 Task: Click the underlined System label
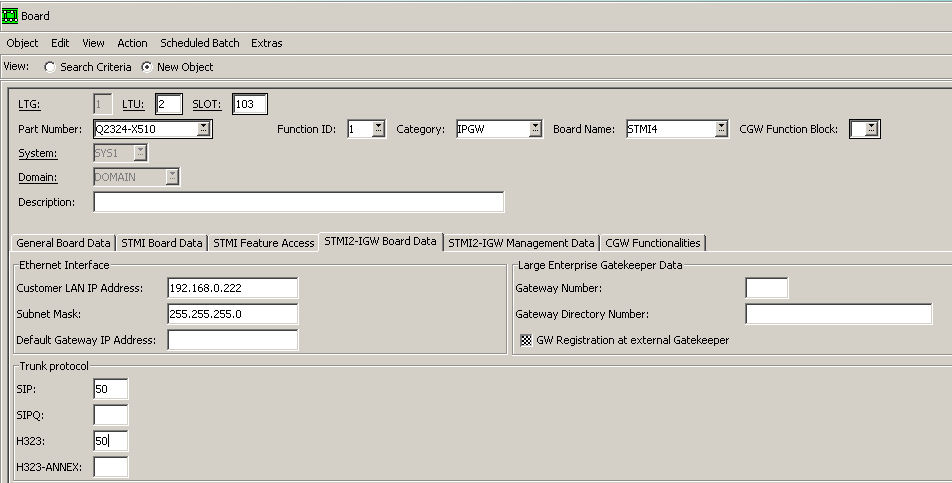(x=38, y=154)
